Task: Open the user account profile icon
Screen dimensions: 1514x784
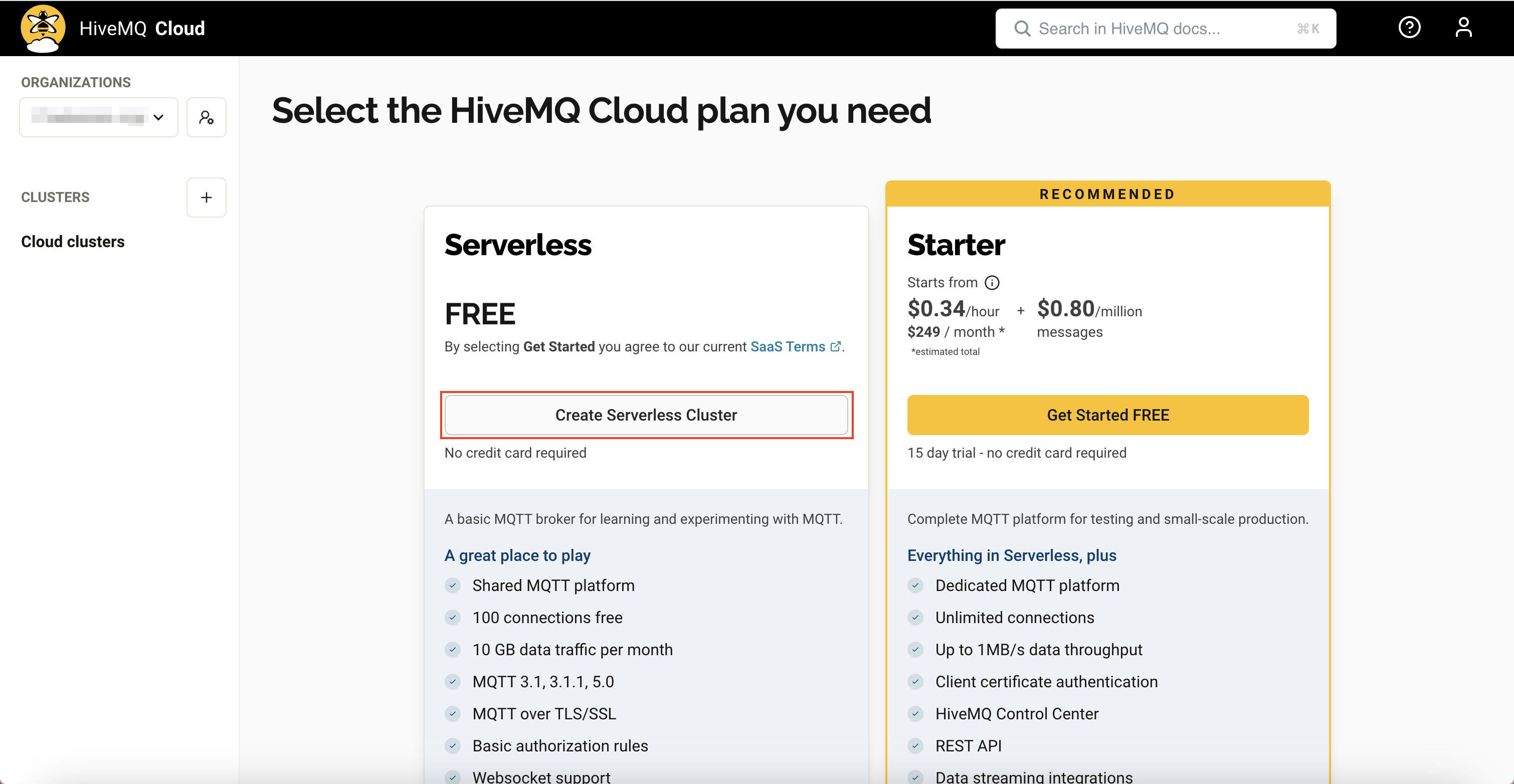Action: [x=1463, y=28]
